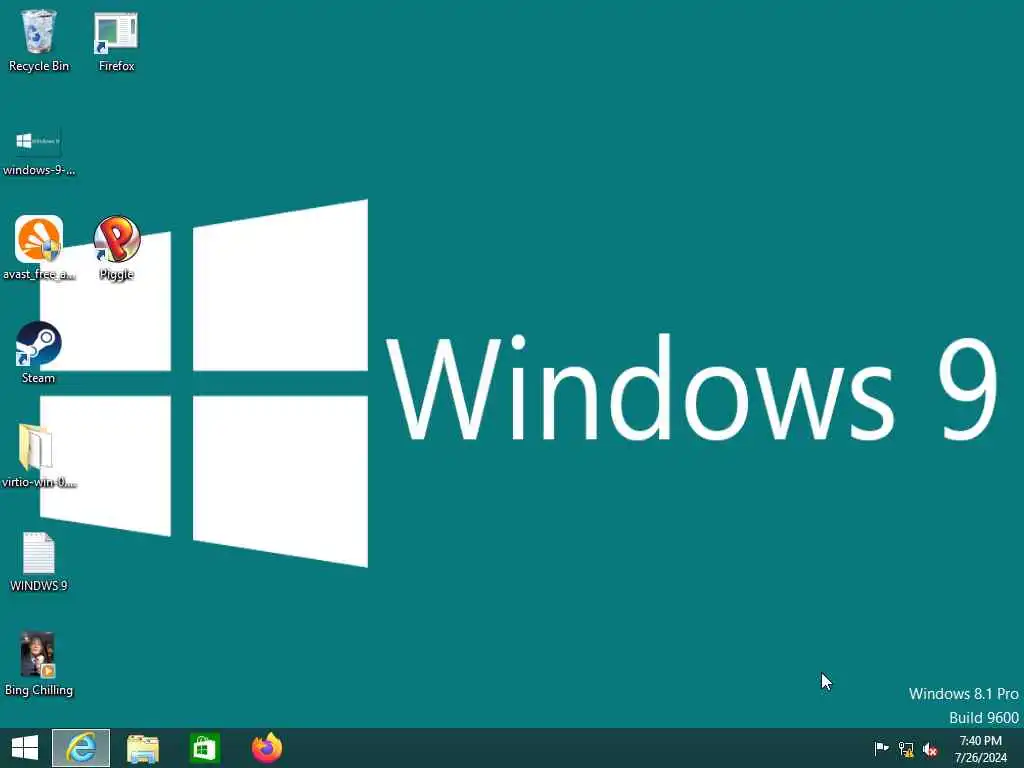Open the Start menu from the taskbar
The image size is (1024, 768).
(x=25, y=748)
